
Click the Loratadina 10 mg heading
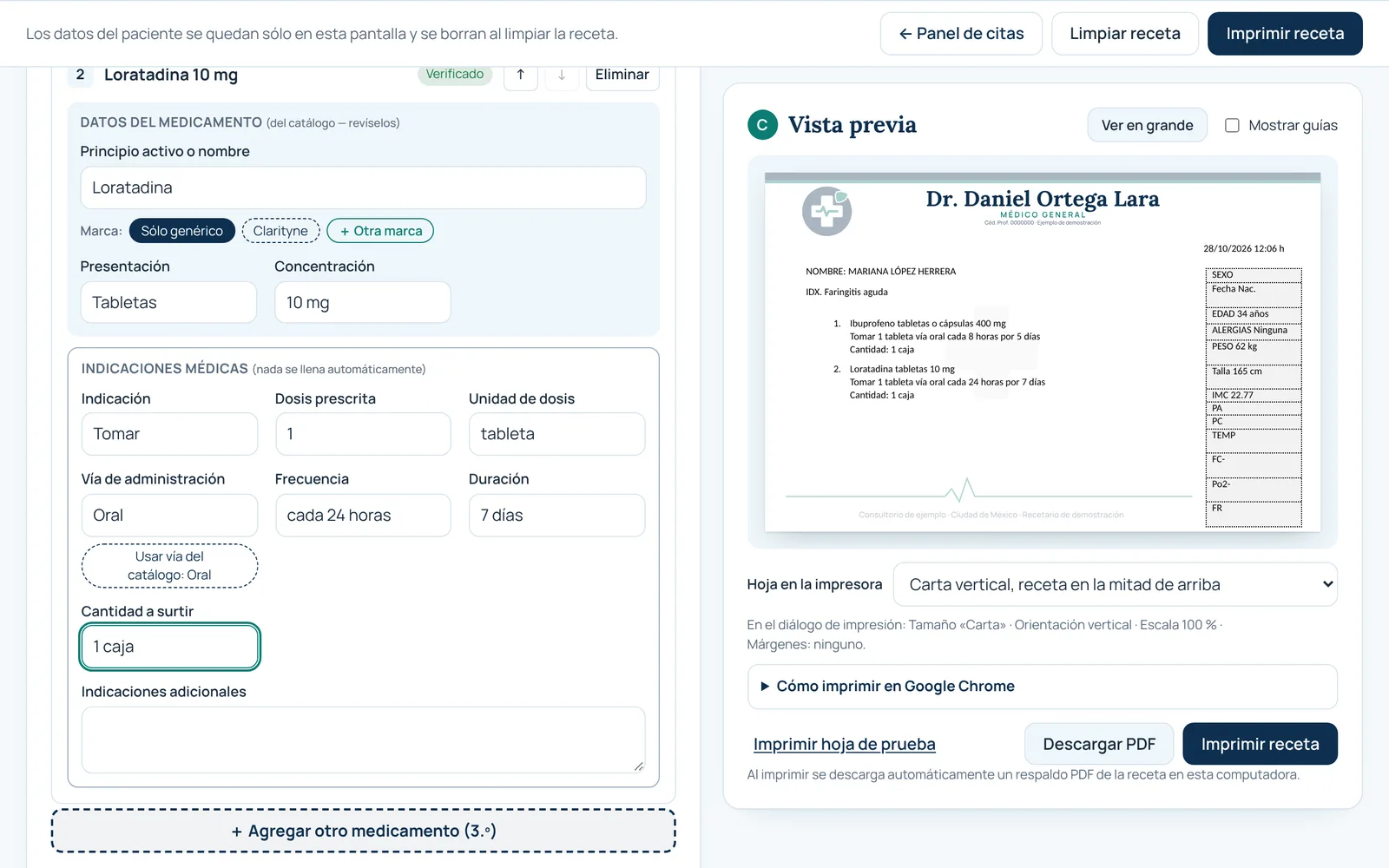pyautogui.click(x=171, y=75)
